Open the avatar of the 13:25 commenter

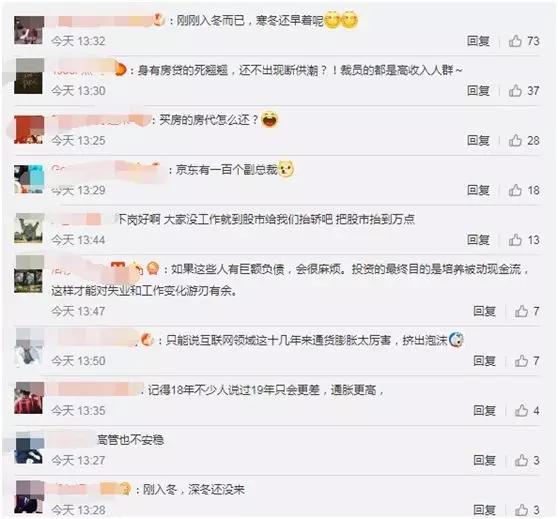pos(29,130)
